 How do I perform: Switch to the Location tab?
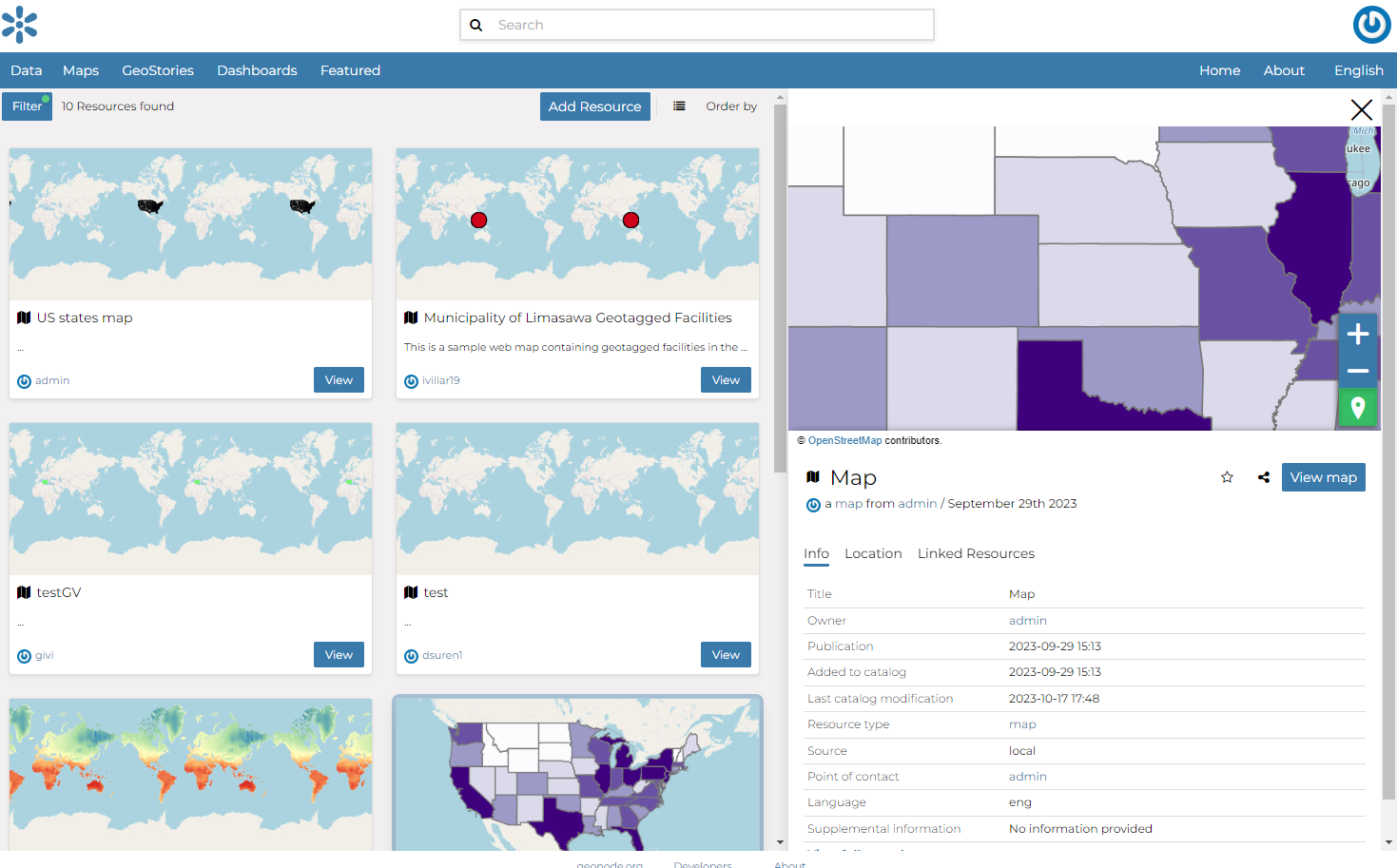click(873, 553)
